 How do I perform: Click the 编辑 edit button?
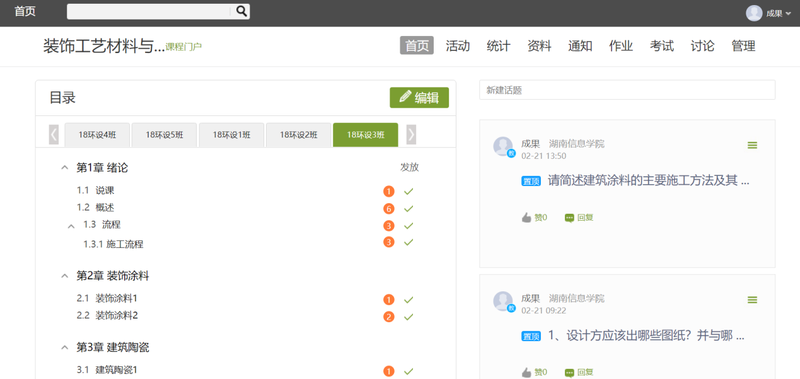pyautogui.click(x=419, y=97)
